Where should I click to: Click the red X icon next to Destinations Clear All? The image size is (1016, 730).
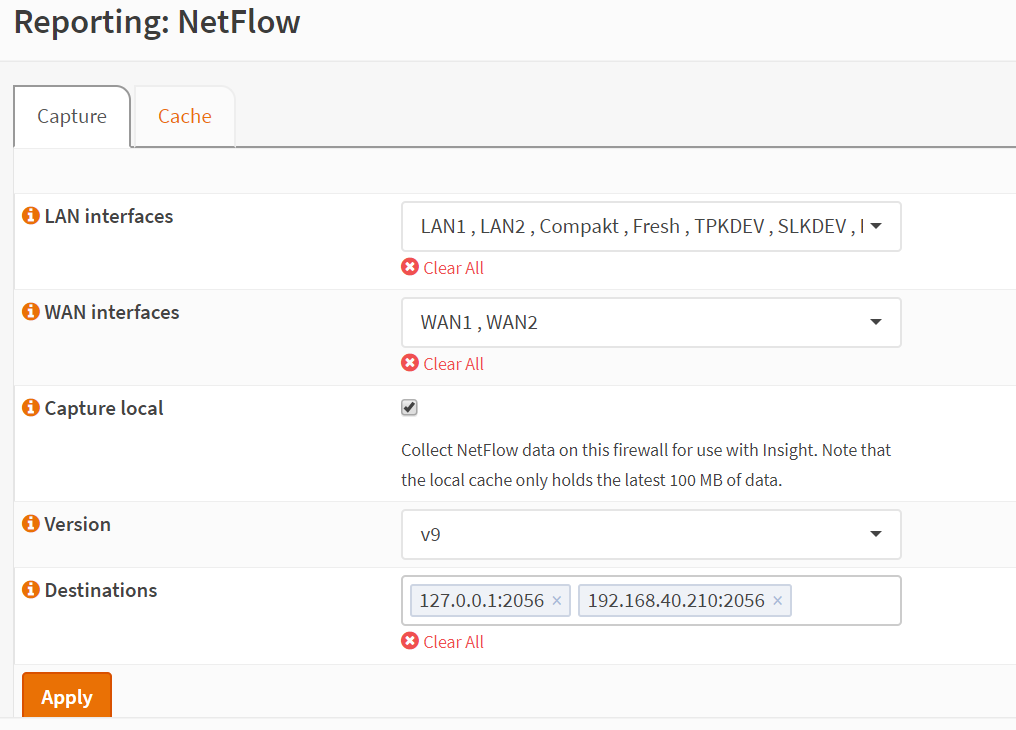[409, 641]
